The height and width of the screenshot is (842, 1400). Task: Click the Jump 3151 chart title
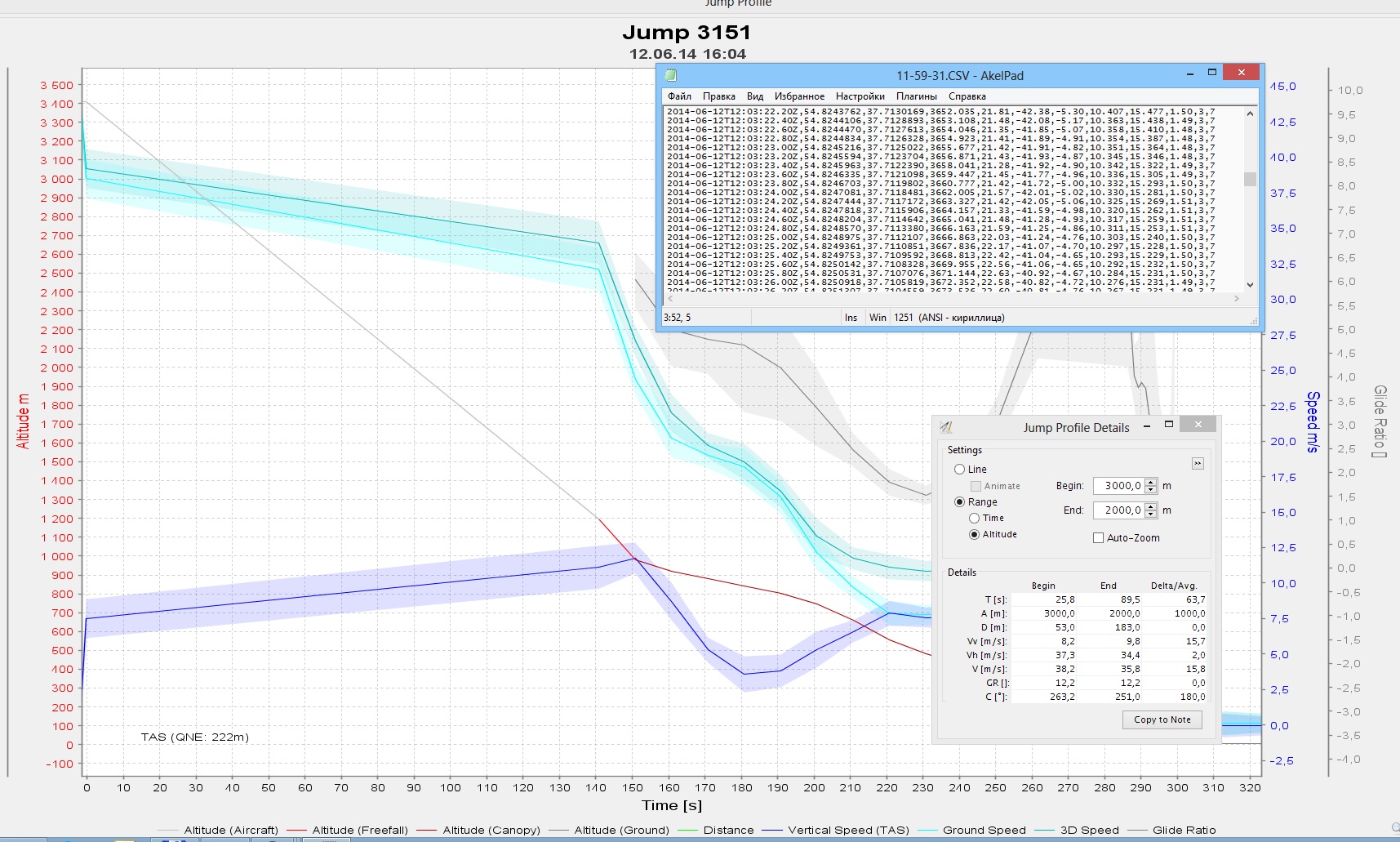[x=687, y=33]
